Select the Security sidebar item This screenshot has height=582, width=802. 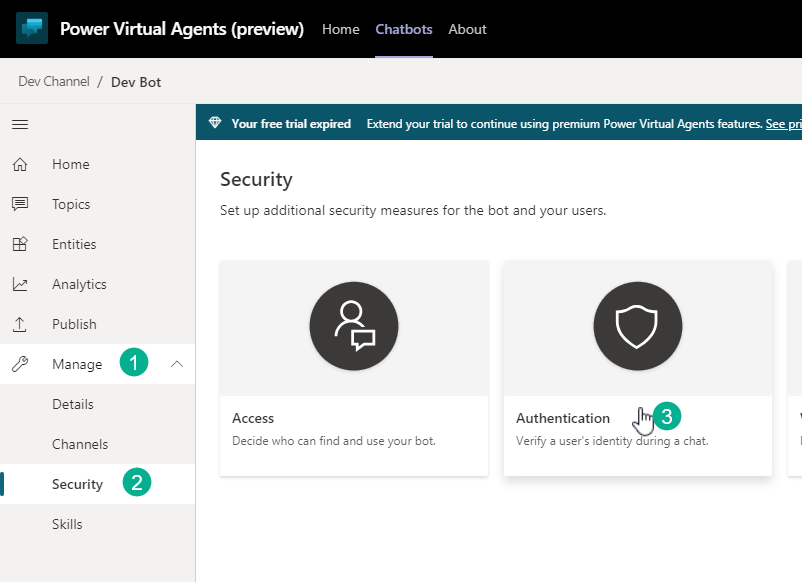77,484
